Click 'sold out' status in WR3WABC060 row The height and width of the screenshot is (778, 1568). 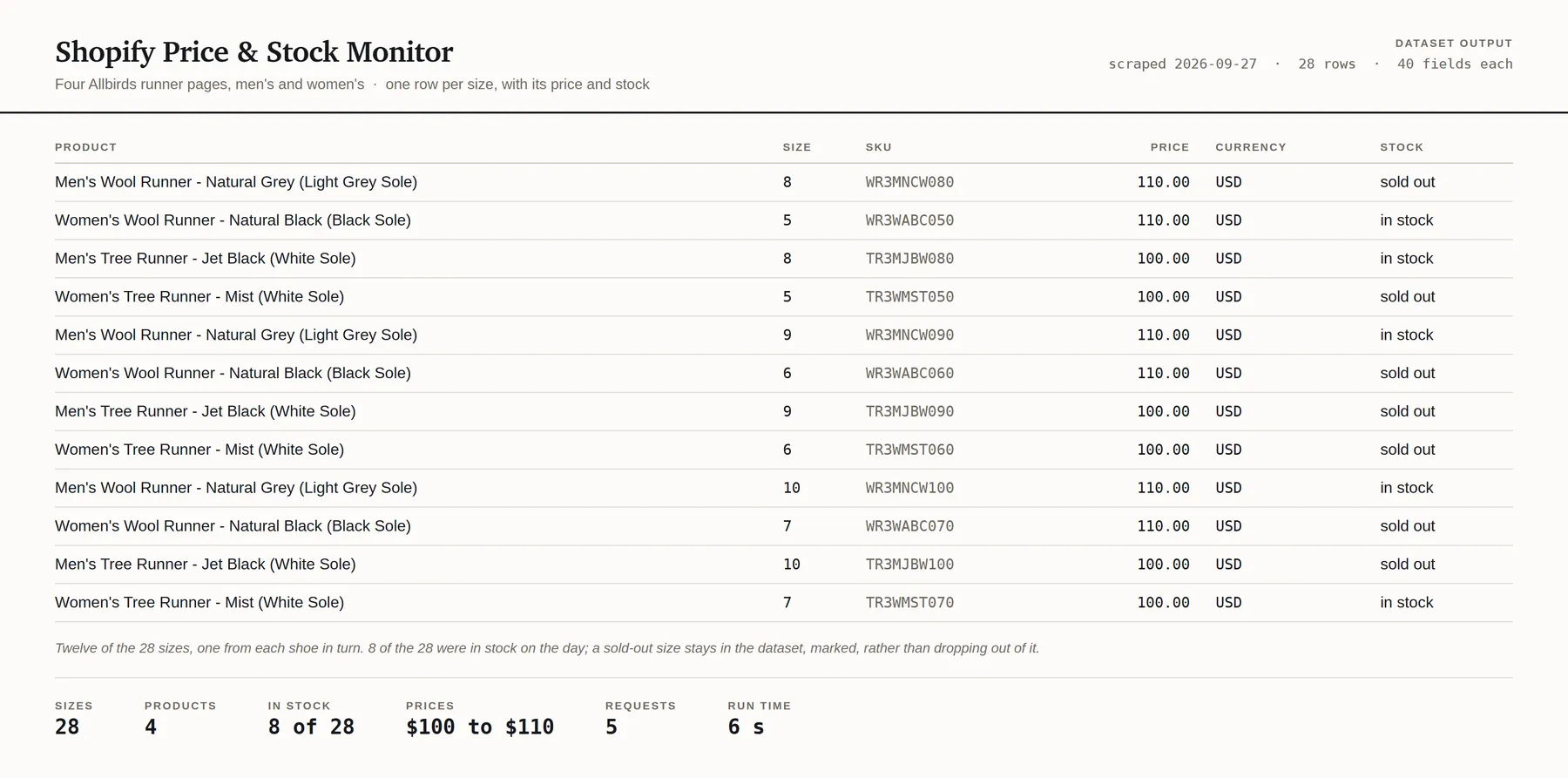(x=1407, y=373)
